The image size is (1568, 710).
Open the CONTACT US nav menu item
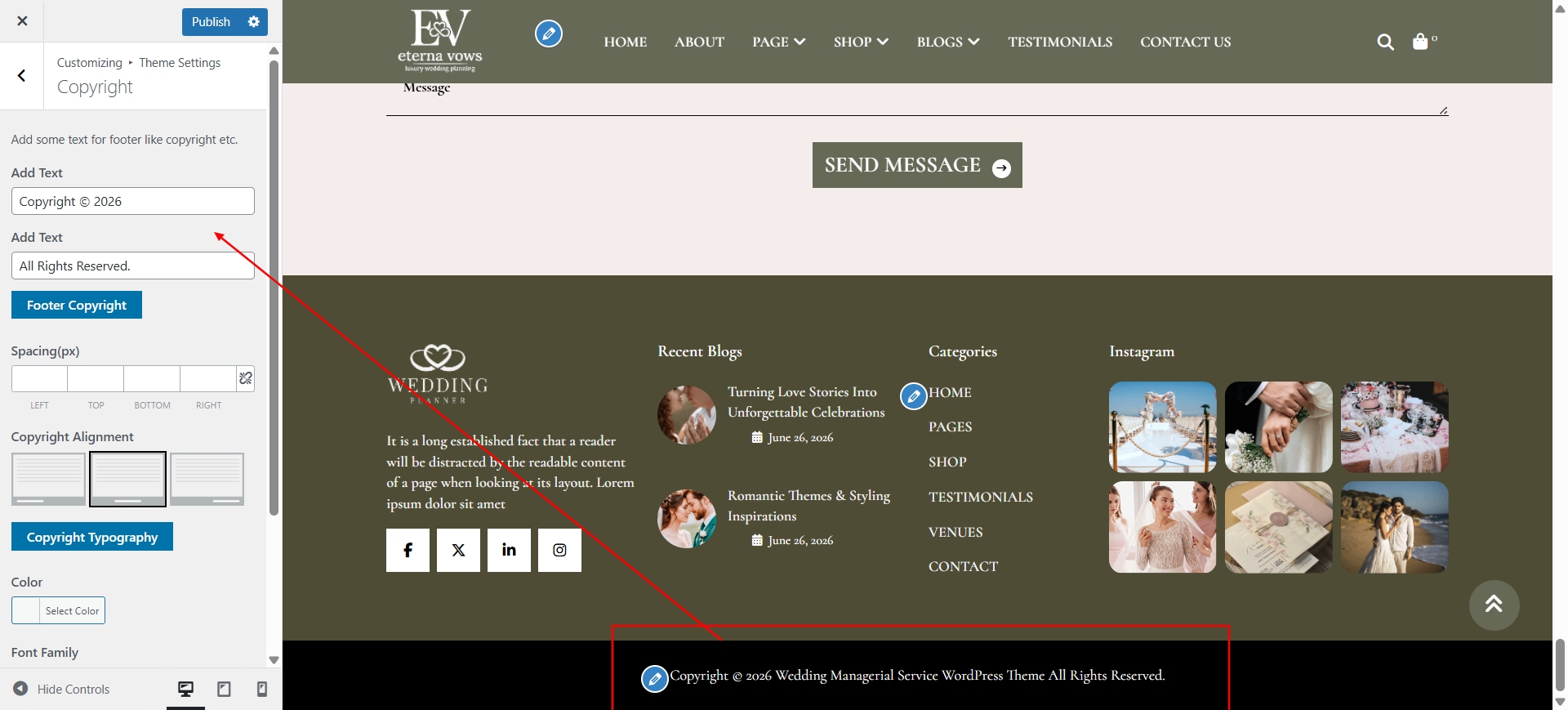point(1186,42)
